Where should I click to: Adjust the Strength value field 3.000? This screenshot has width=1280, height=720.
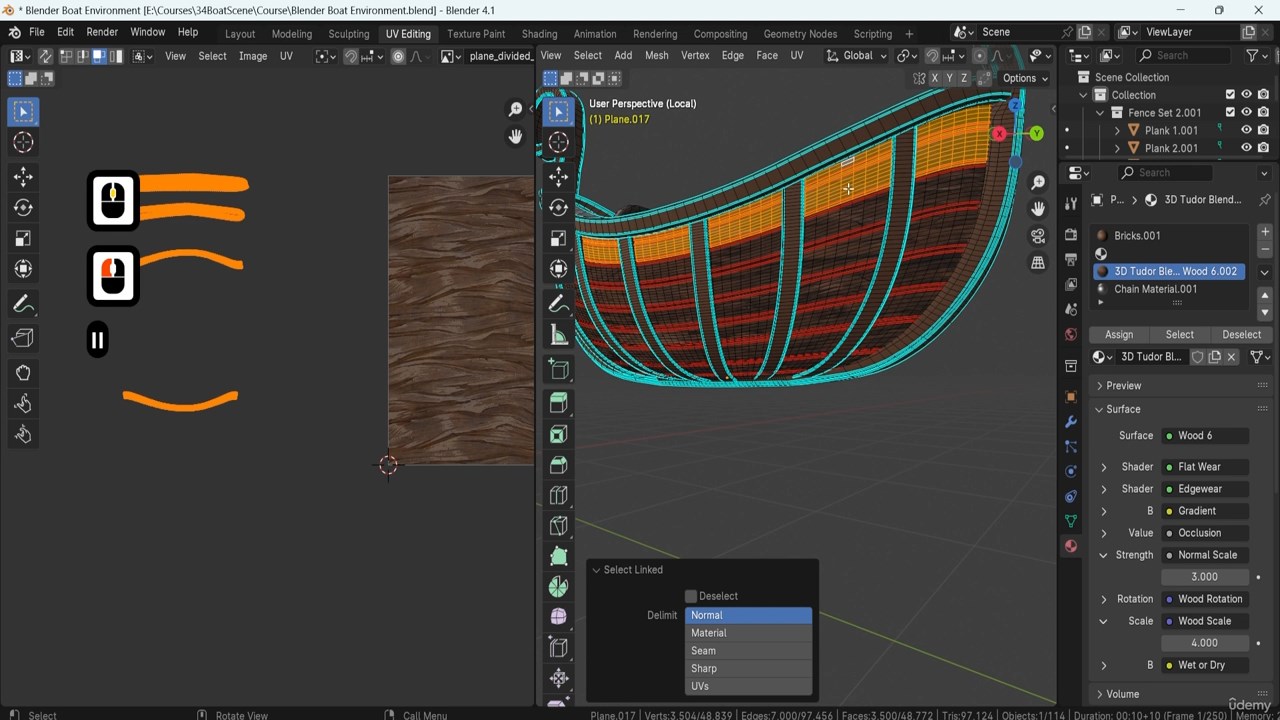[1205, 577]
